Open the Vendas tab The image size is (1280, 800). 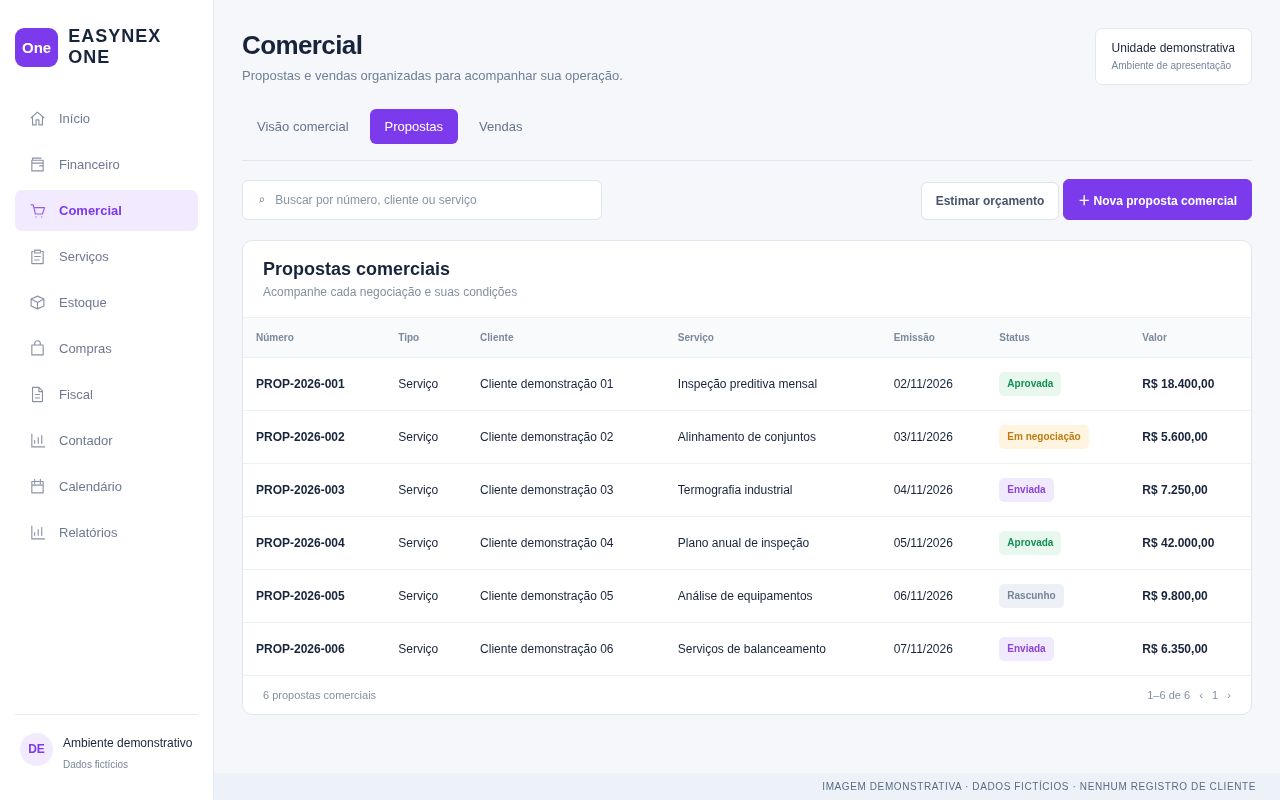click(501, 126)
